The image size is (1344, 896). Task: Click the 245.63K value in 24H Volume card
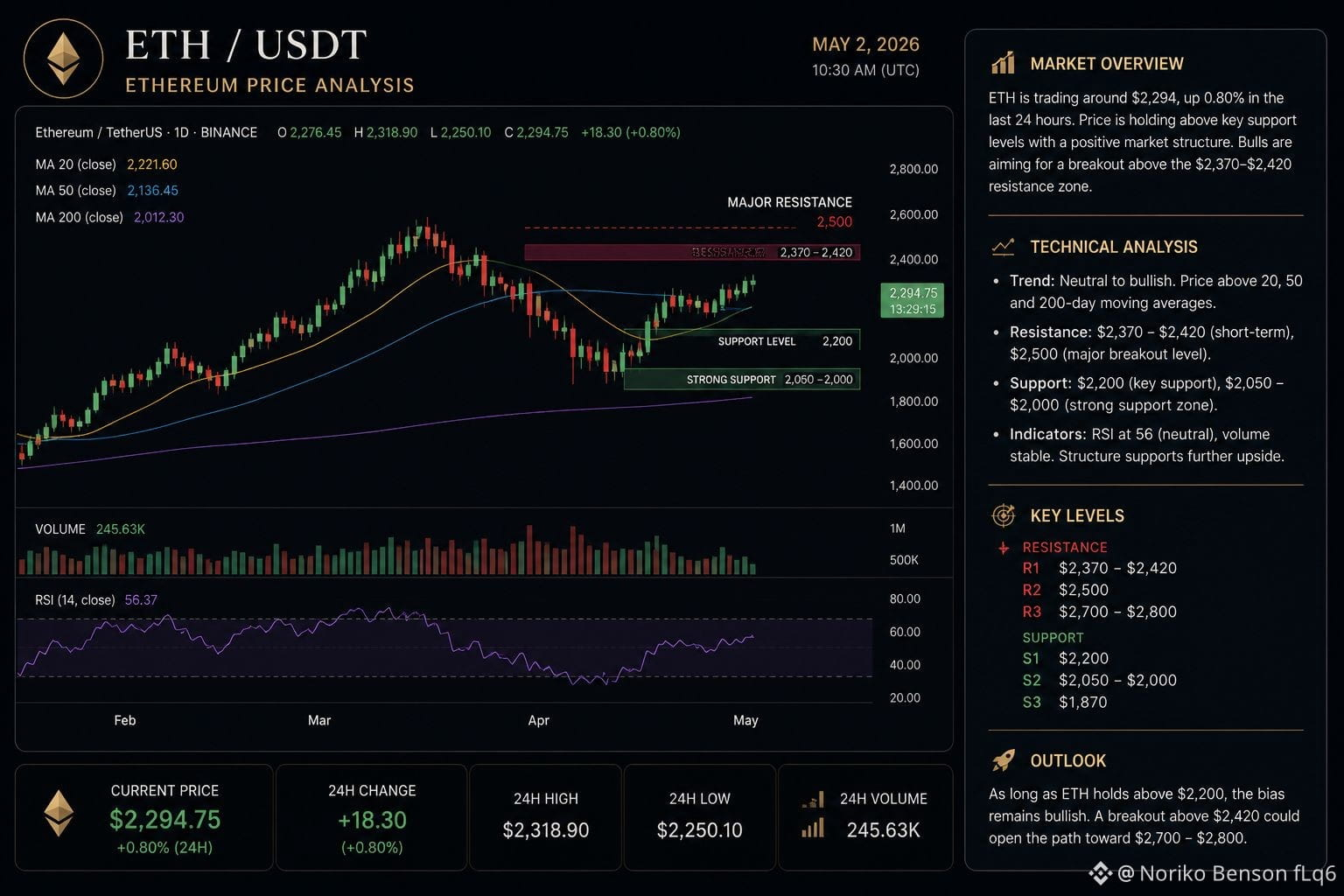coord(884,829)
